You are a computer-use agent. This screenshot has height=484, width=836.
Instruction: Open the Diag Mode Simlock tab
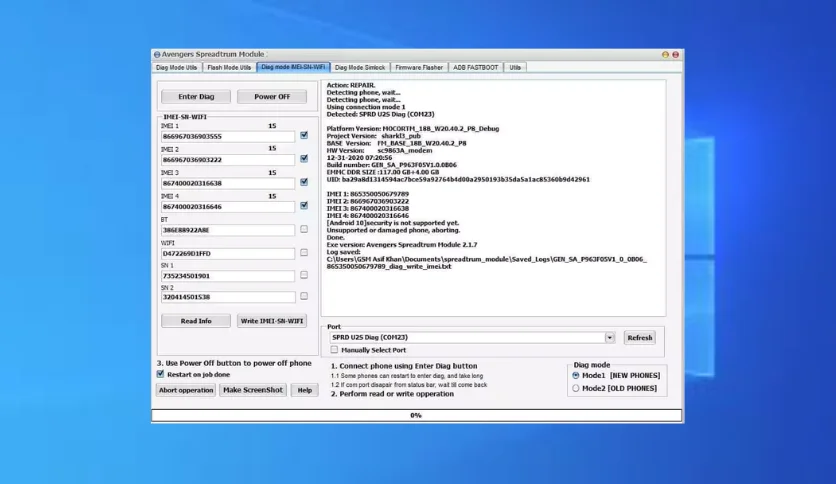[x=360, y=68]
